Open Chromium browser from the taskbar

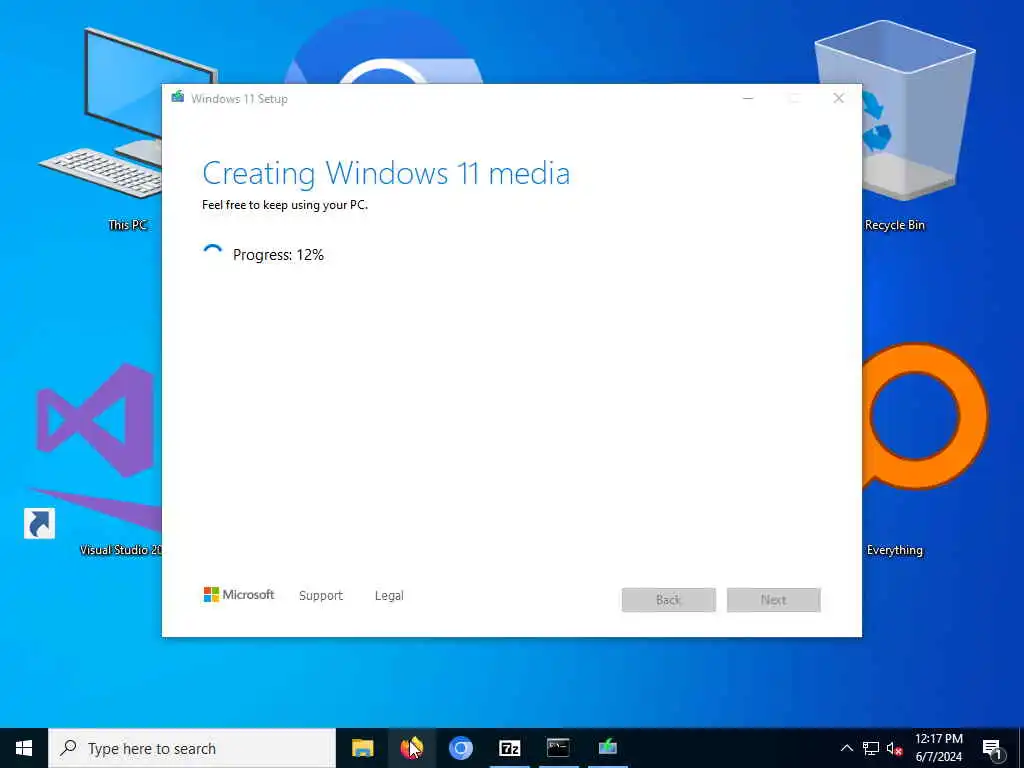[x=460, y=748]
